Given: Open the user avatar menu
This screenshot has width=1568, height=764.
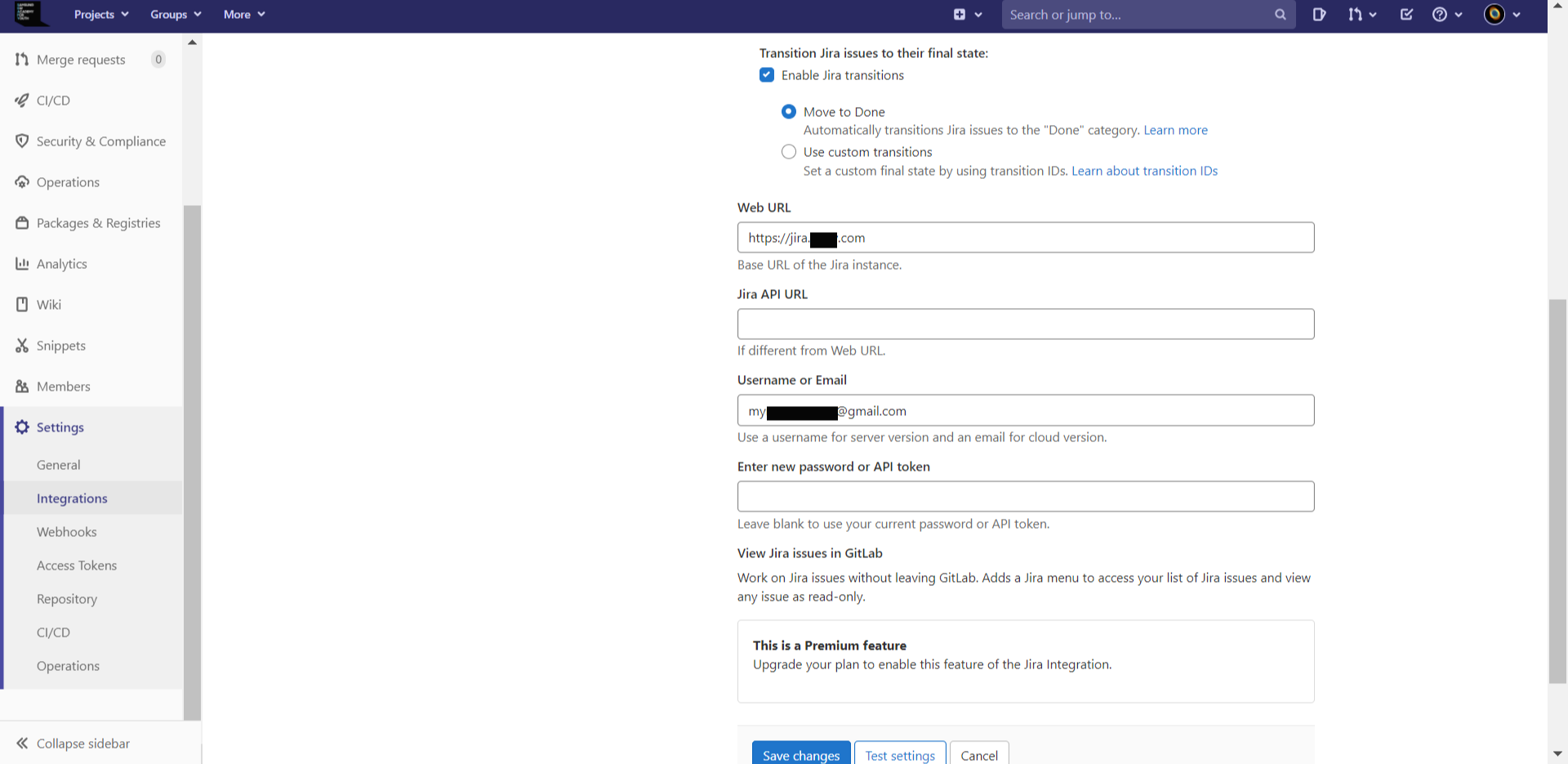Looking at the screenshot, I should point(1502,15).
